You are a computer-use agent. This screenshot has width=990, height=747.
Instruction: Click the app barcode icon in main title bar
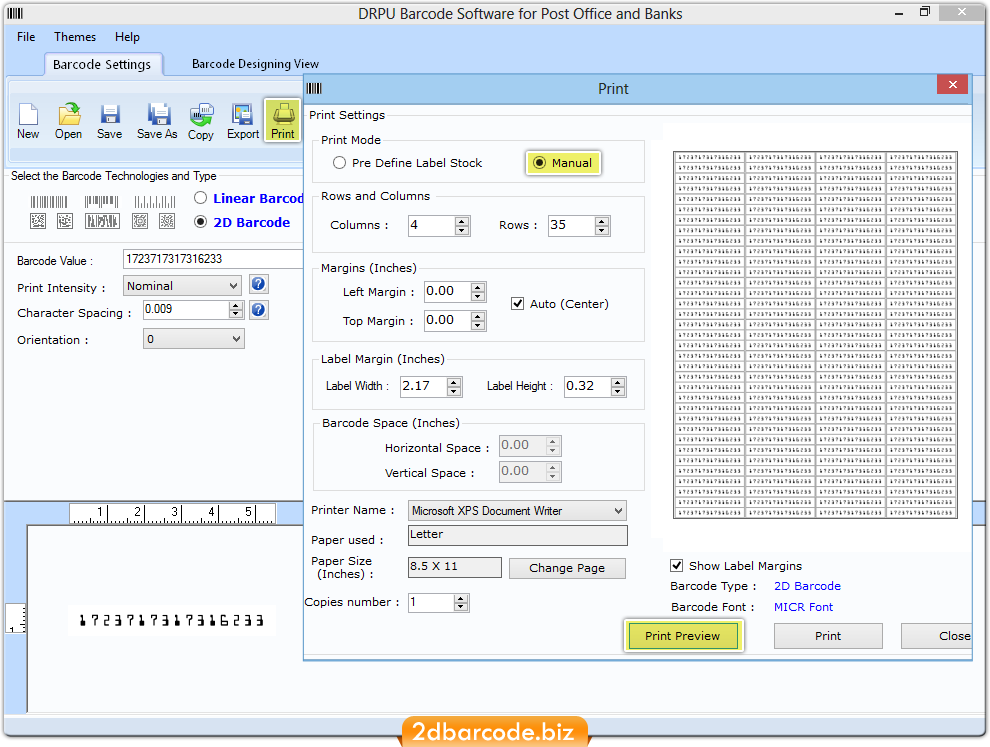15,13
